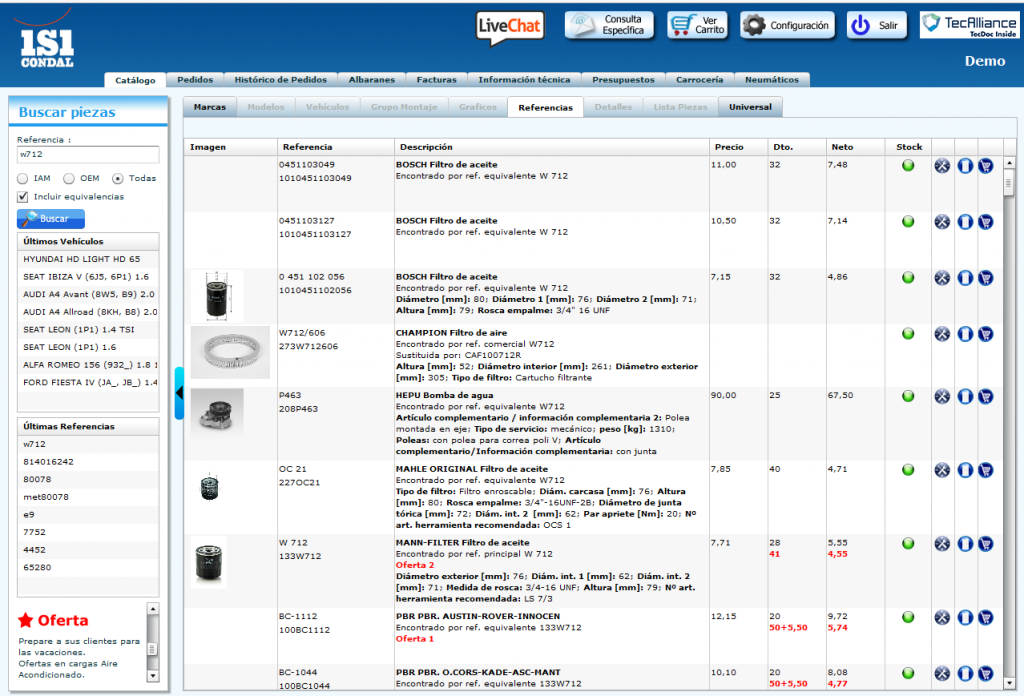Switch to the Universal sub-tab
1024x696 pixels.
tap(750, 107)
